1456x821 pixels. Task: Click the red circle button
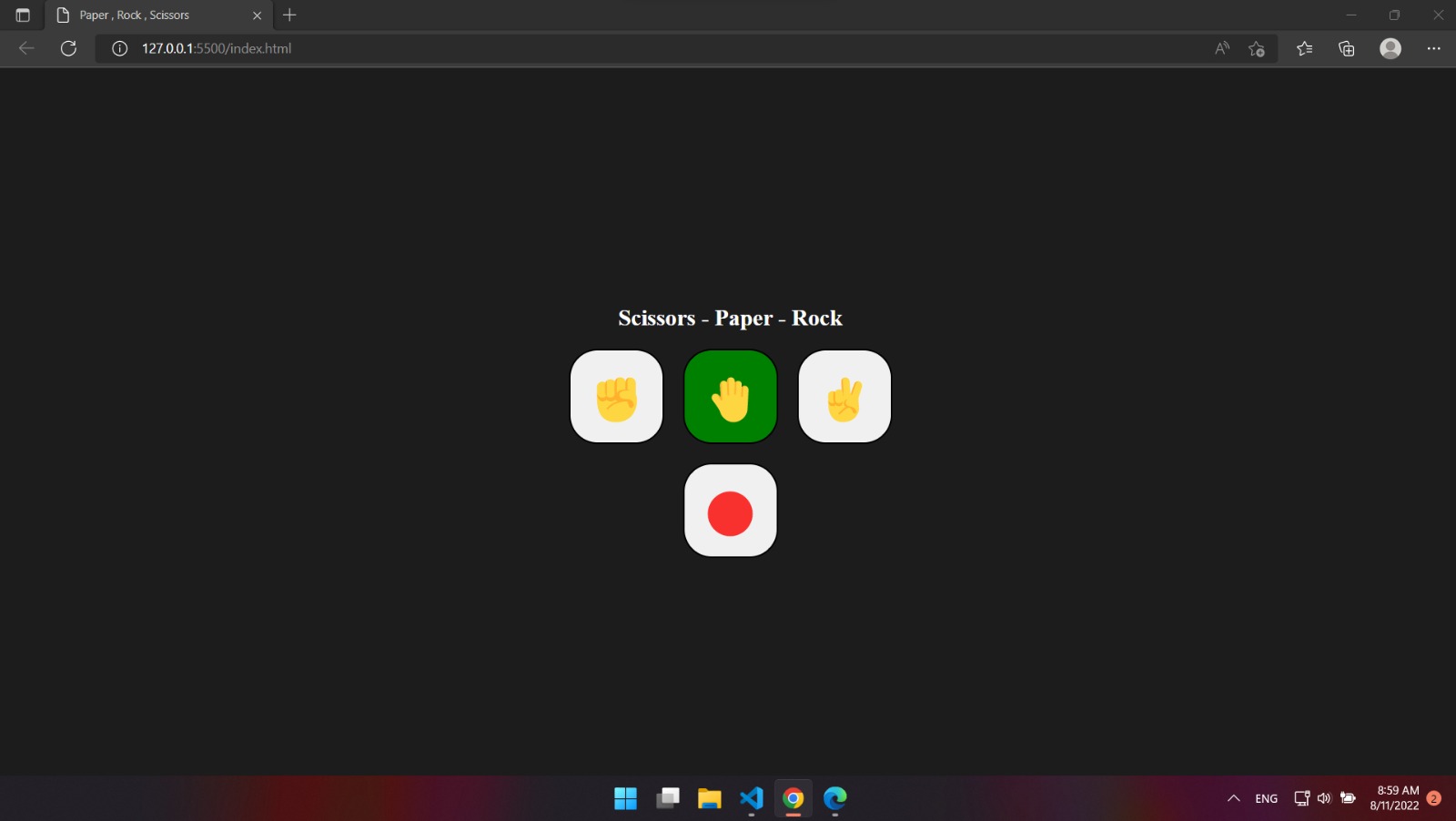(731, 511)
